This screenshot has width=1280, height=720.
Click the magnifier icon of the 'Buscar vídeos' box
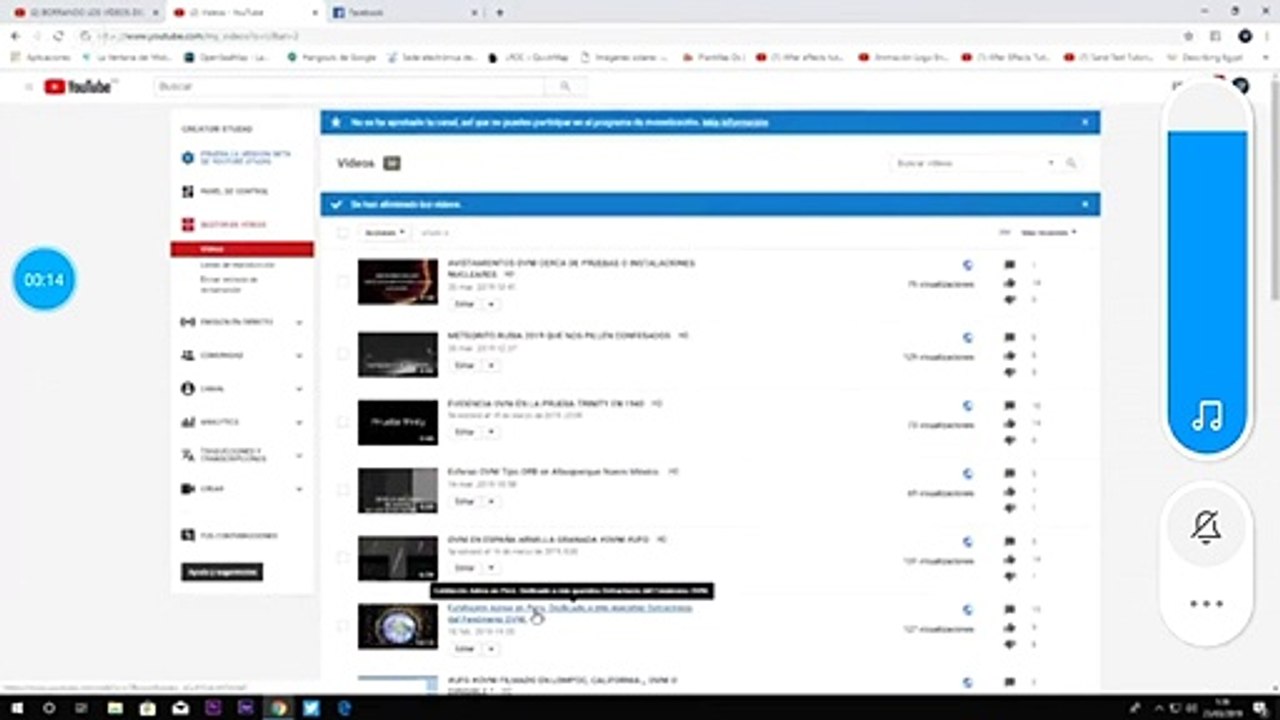[1070, 163]
